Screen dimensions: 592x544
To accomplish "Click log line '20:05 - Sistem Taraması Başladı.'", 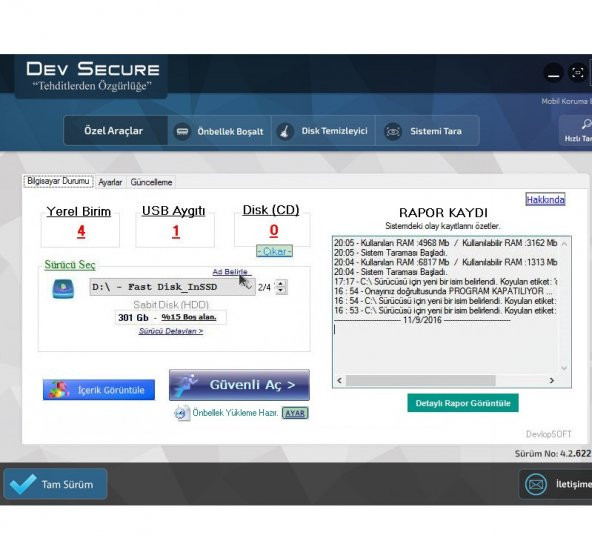I will pyautogui.click(x=390, y=253).
